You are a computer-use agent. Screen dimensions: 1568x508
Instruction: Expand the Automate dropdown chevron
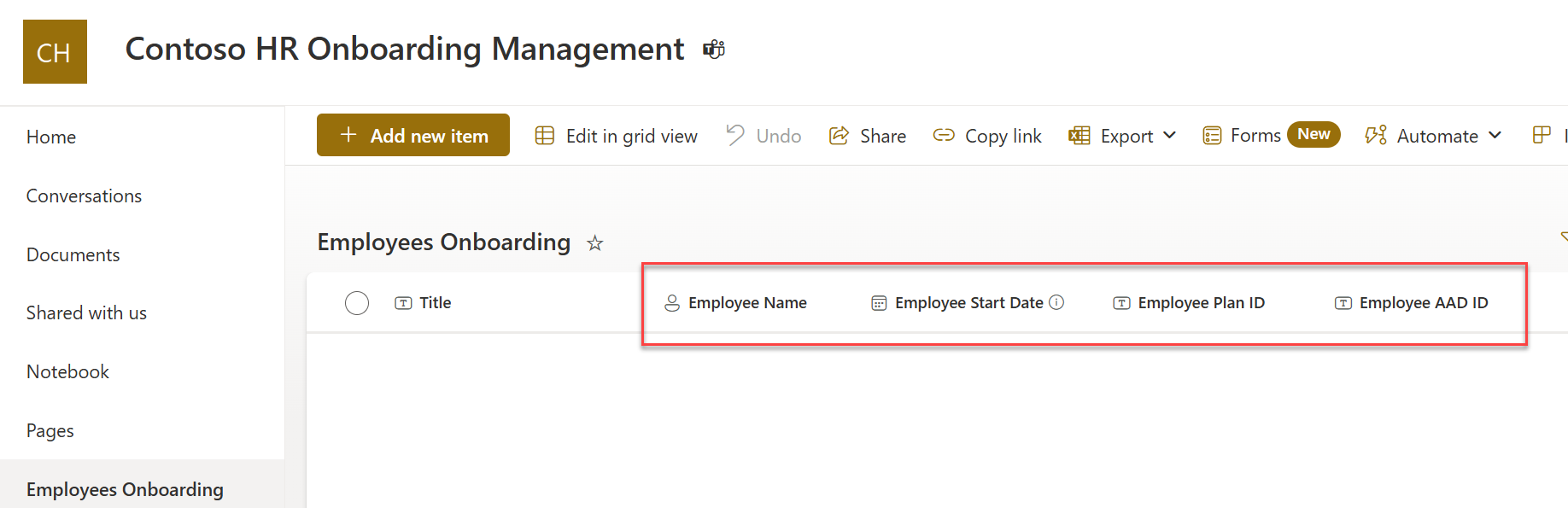click(x=1495, y=136)
